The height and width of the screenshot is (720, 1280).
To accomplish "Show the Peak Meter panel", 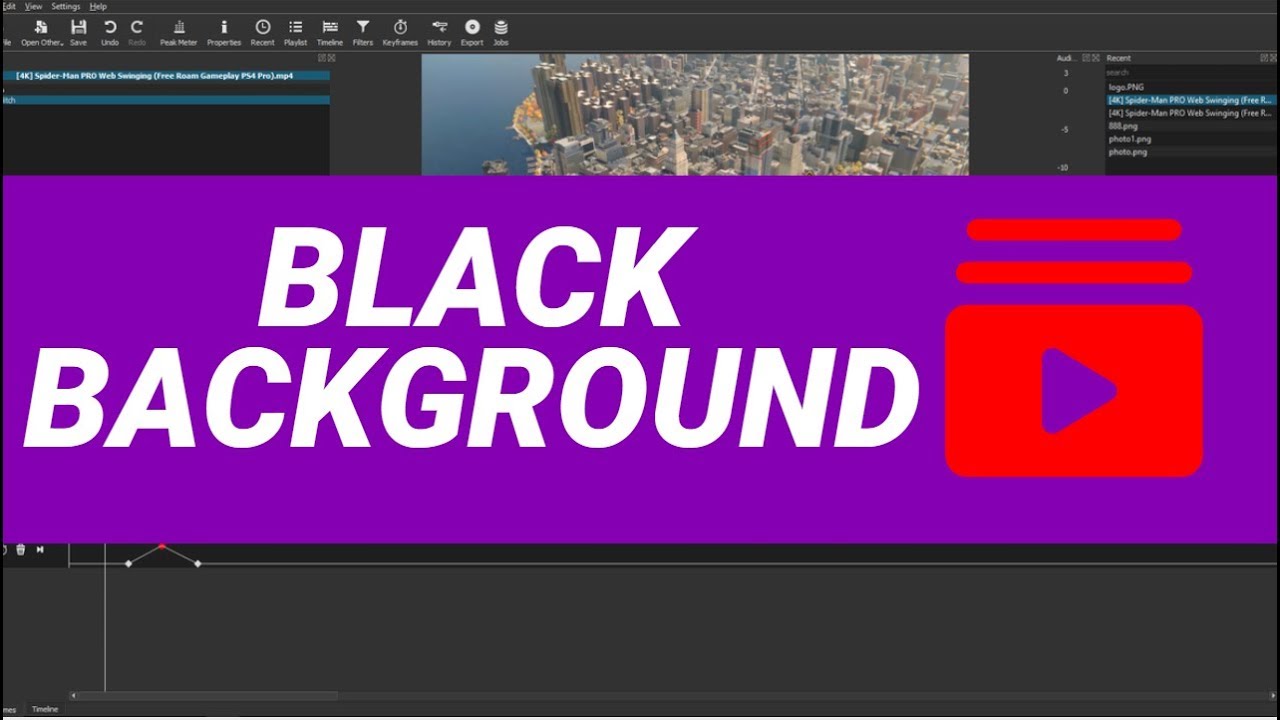I will [x=179, y=33].
